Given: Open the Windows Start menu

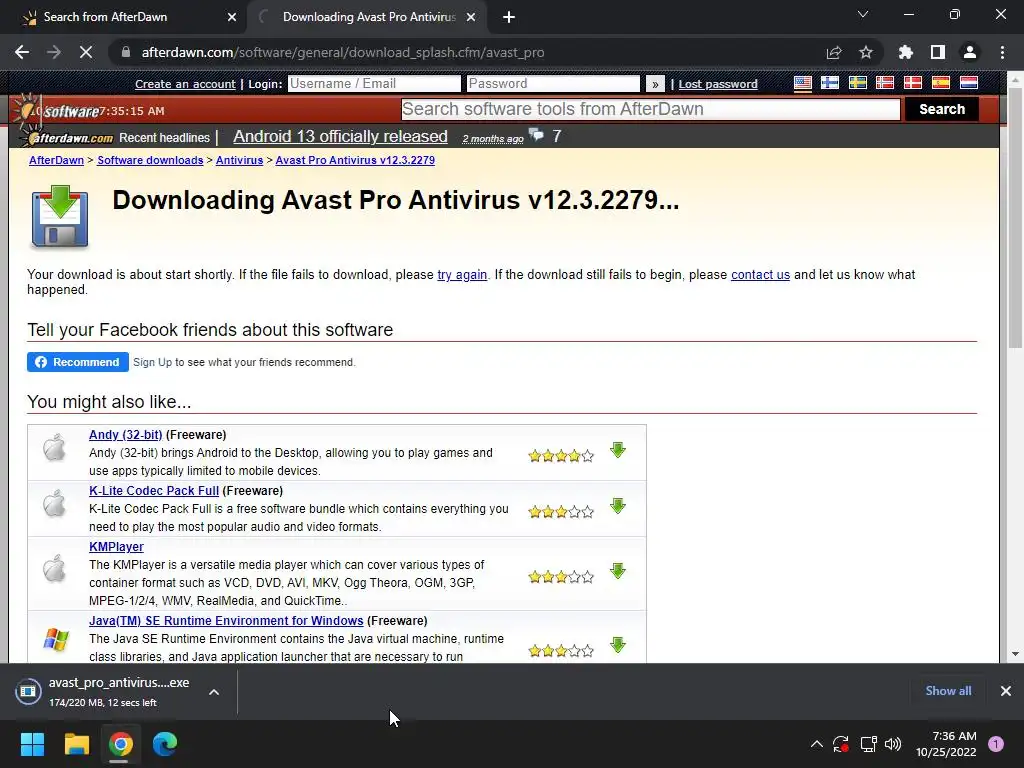Looking at the screenshot, I should [x=32, y=744].
